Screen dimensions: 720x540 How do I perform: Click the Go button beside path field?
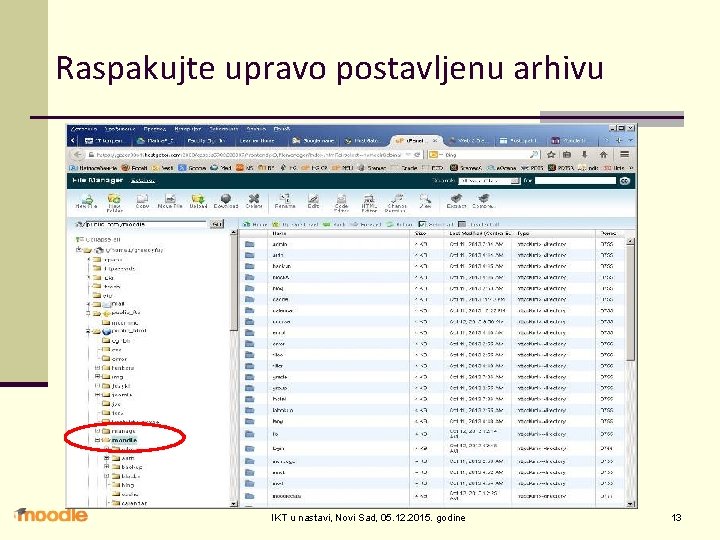(x=217, y=224)
